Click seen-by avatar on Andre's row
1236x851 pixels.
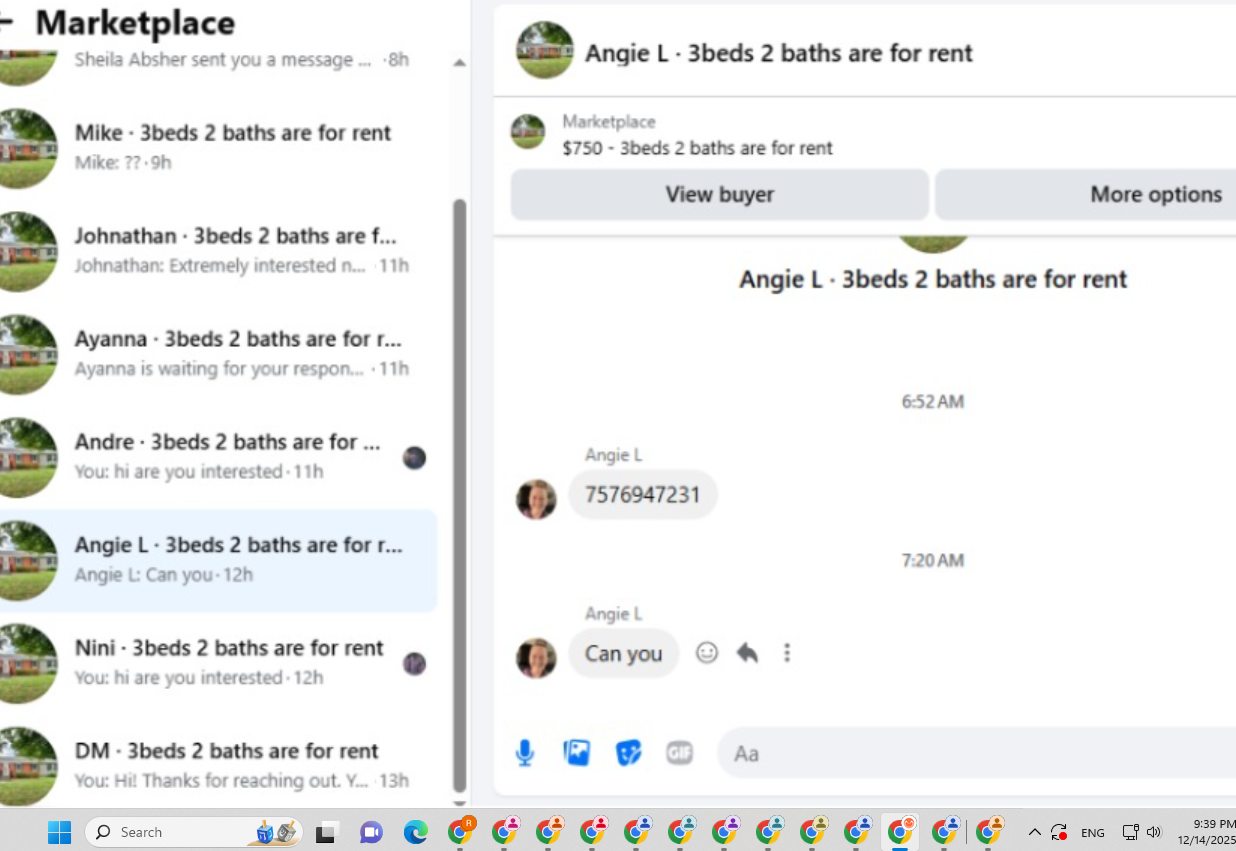414,458
